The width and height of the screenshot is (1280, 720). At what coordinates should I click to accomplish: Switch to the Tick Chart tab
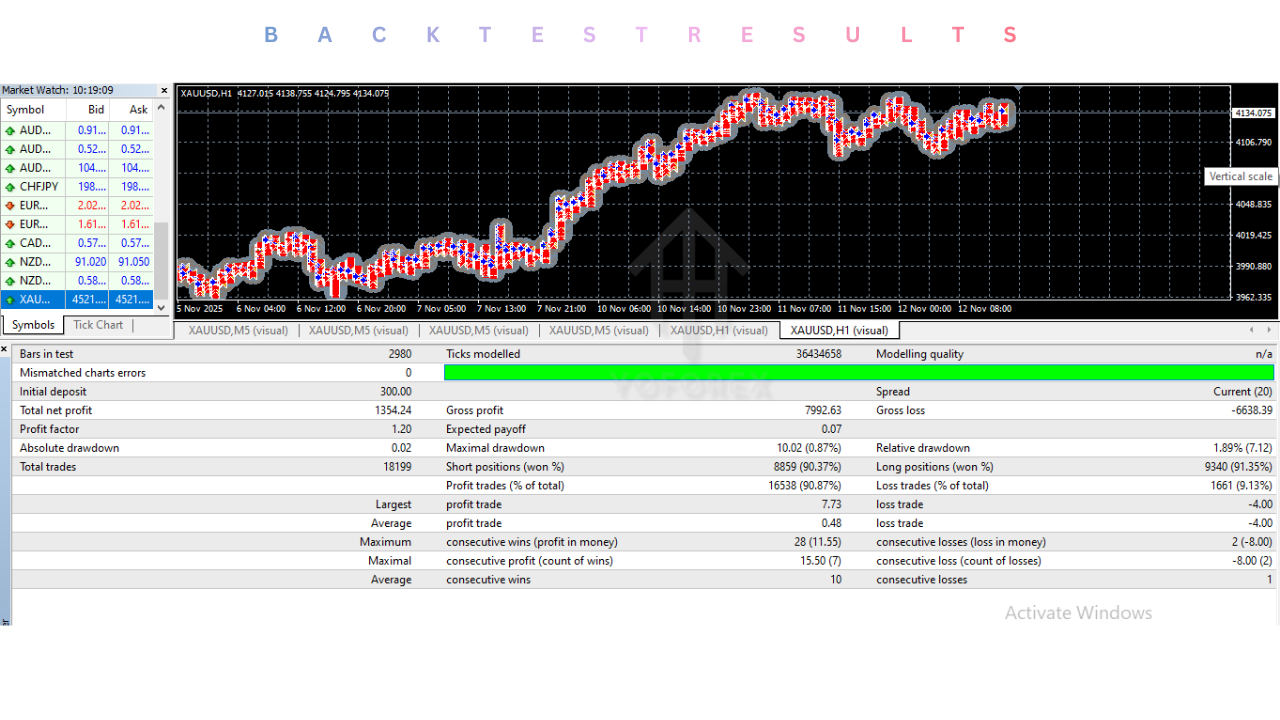pos(97,324)
